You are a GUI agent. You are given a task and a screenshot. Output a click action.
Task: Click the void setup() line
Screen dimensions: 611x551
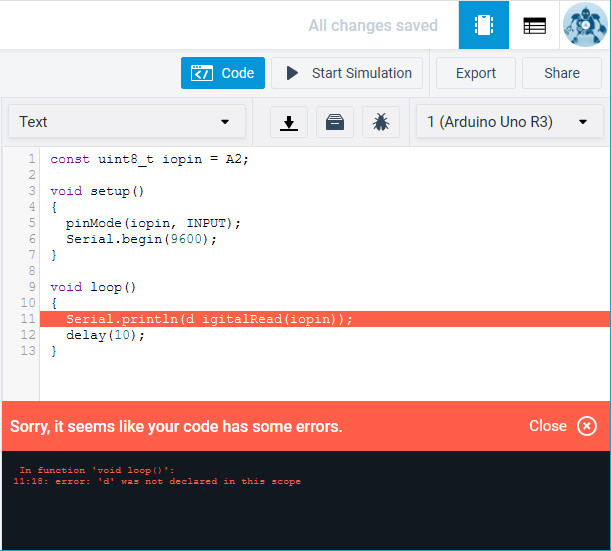point(97,191)
